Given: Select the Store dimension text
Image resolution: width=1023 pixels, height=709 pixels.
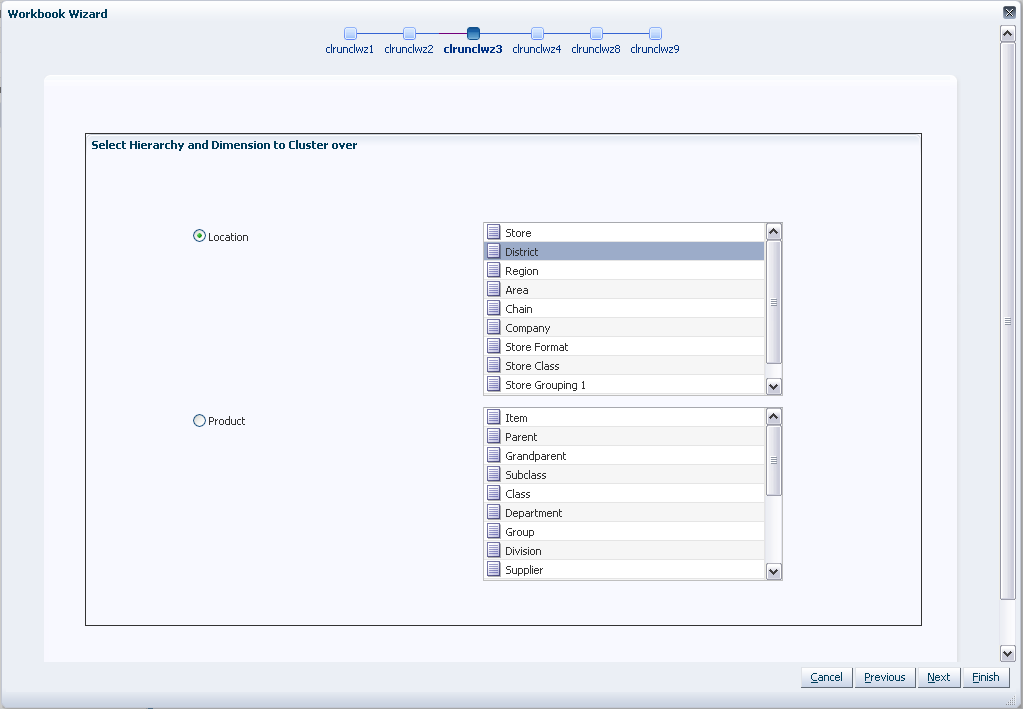Looking at the screenshot, I should tap(518, 233).
